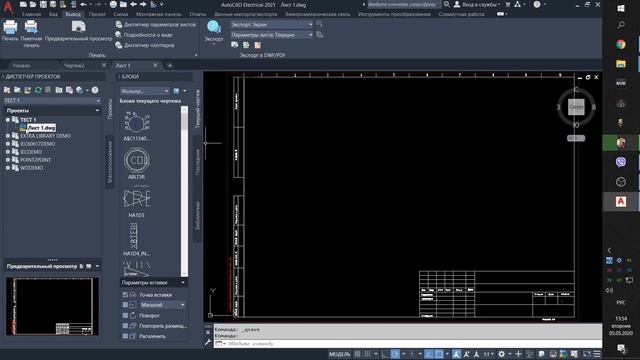Screen dimensions: 640x360
Task: Open the Масштаб dropdown
Action: coord(162,305)
